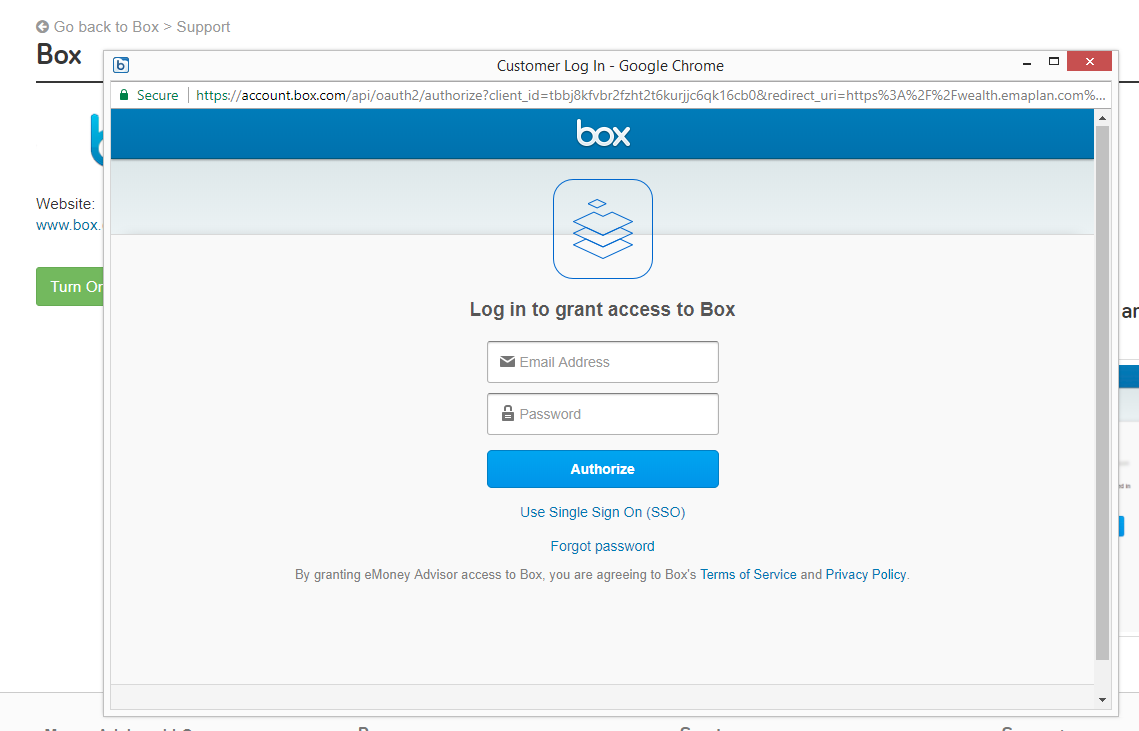The height and width of the screenshot is (731, 1139).
Task: Click the popup URL address text
Action: pos(650,95)
